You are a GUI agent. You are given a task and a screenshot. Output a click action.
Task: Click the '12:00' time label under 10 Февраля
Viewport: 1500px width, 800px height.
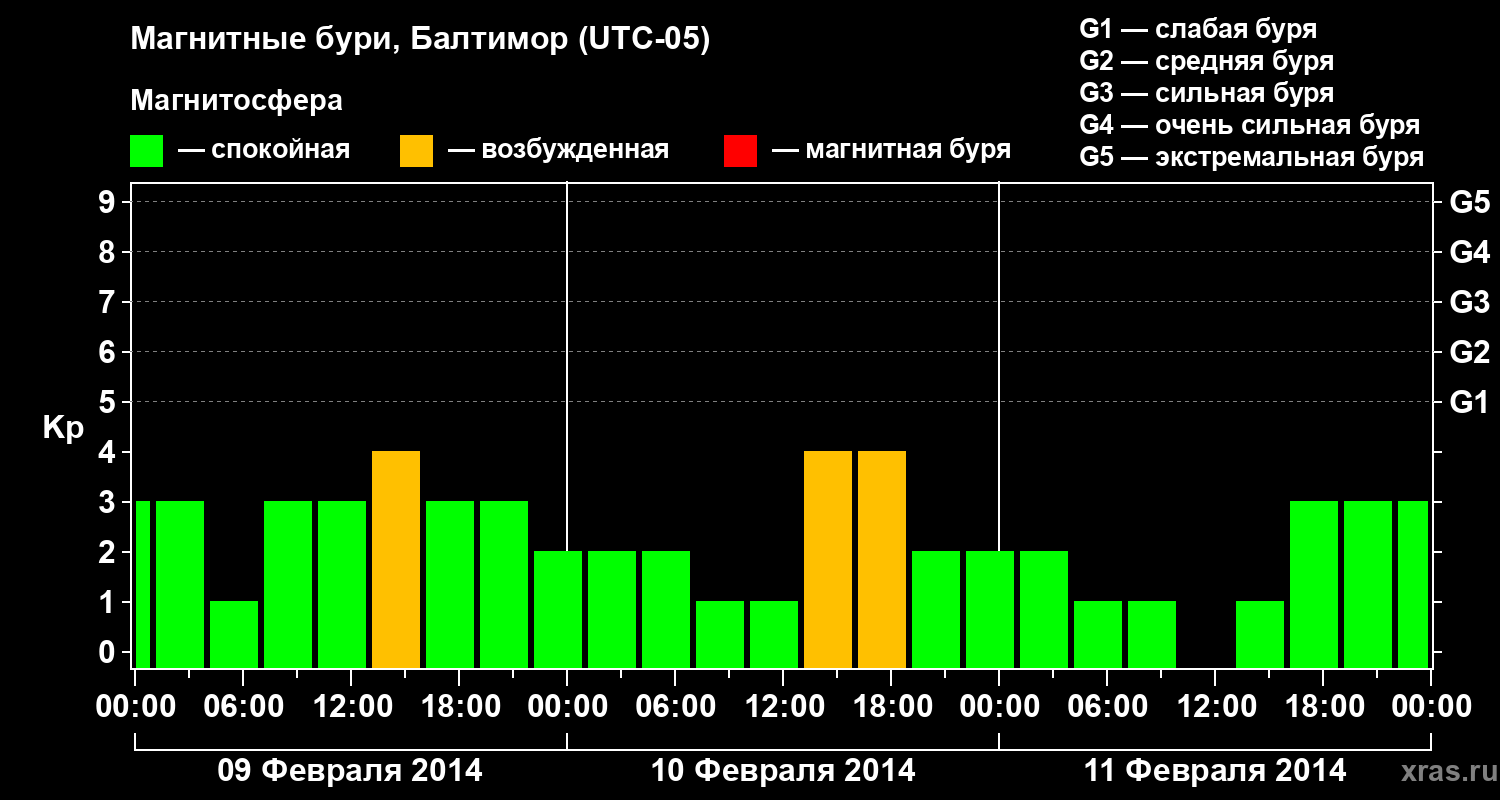(783, 707)
